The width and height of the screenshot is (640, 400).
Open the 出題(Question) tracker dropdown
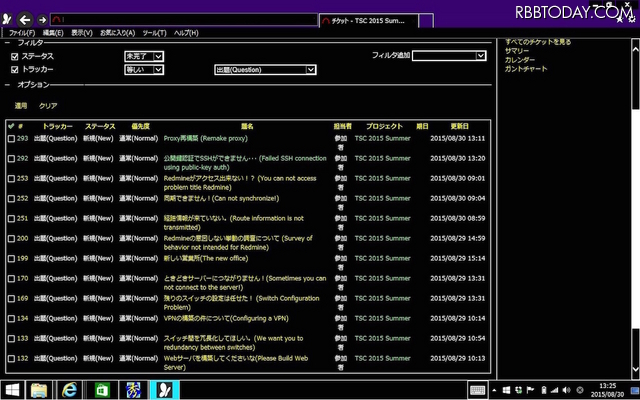pos(265,70)
